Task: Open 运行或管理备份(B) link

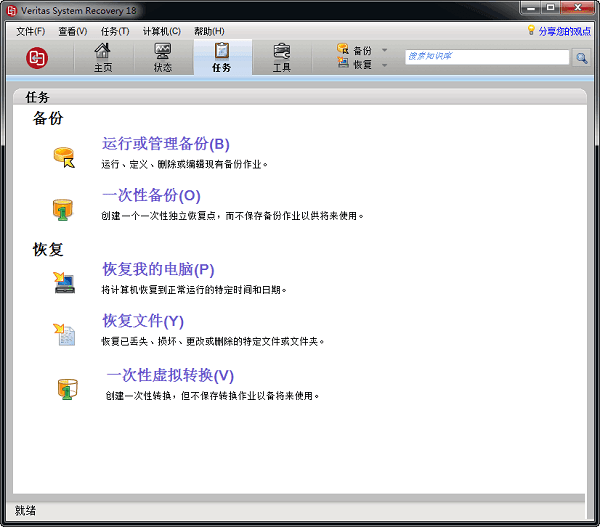Action: (166, 144)
